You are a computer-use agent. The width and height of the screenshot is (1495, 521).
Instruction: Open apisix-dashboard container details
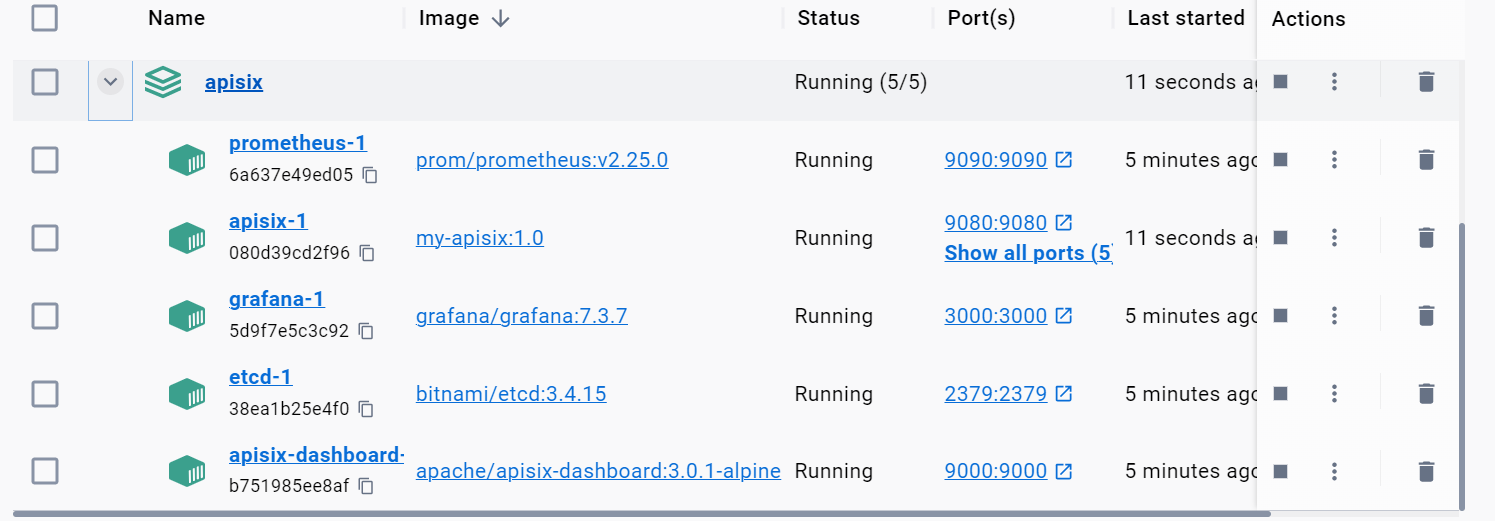click(316, 455)
